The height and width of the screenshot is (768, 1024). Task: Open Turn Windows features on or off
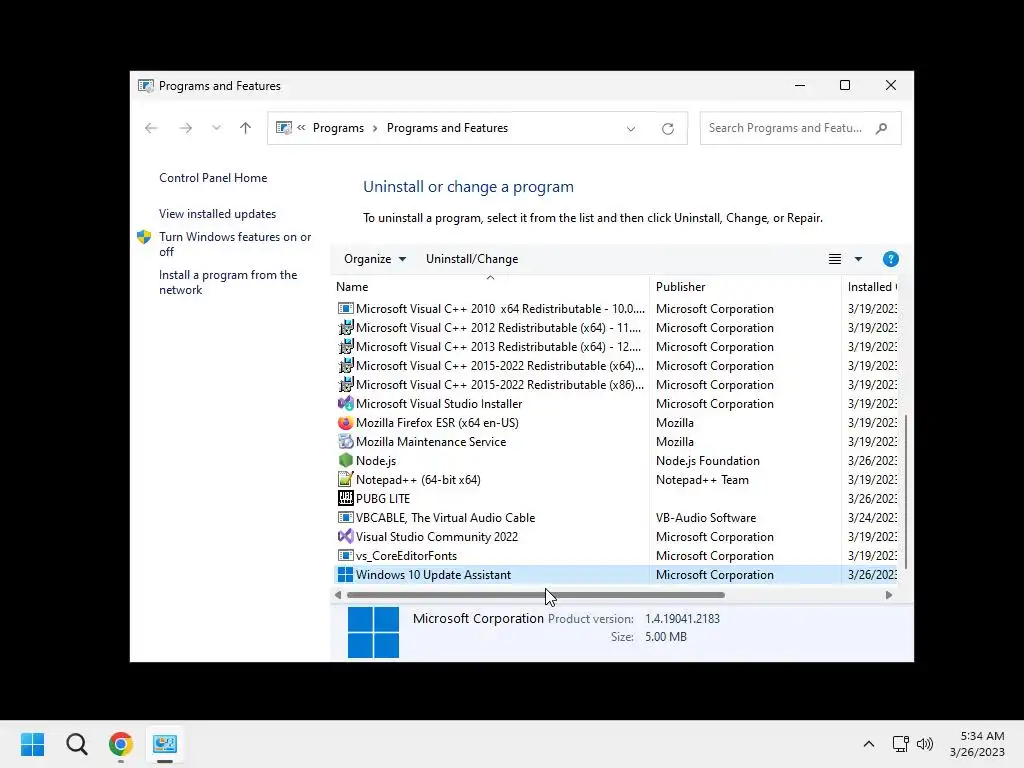coord(235,244)
